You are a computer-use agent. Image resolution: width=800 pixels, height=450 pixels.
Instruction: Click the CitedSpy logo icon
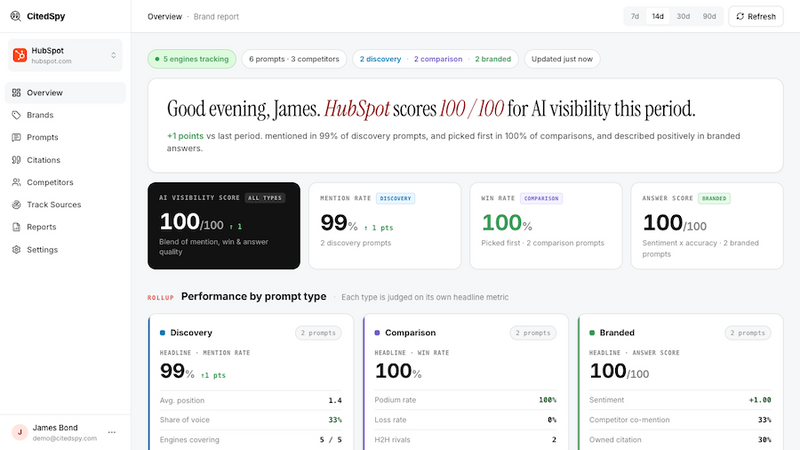click(16, 16)
